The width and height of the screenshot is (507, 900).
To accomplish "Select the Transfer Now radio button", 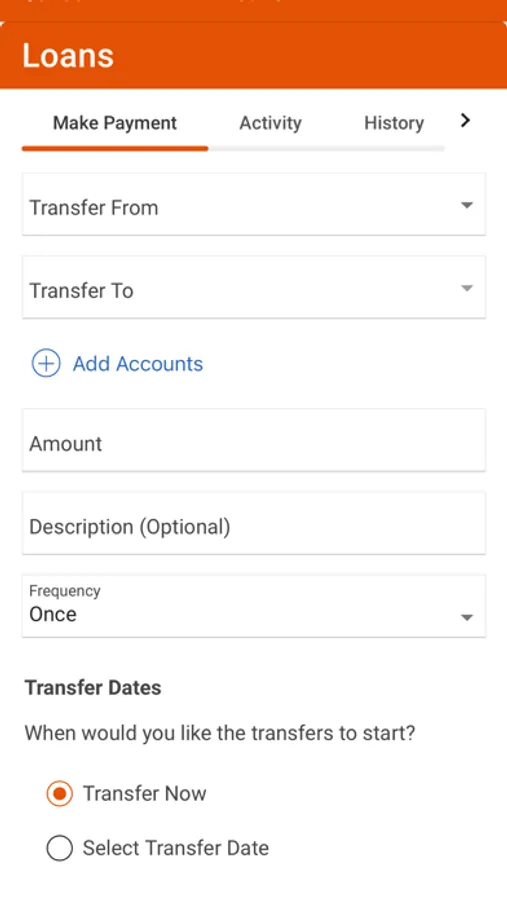I will (x=59, y=794).
